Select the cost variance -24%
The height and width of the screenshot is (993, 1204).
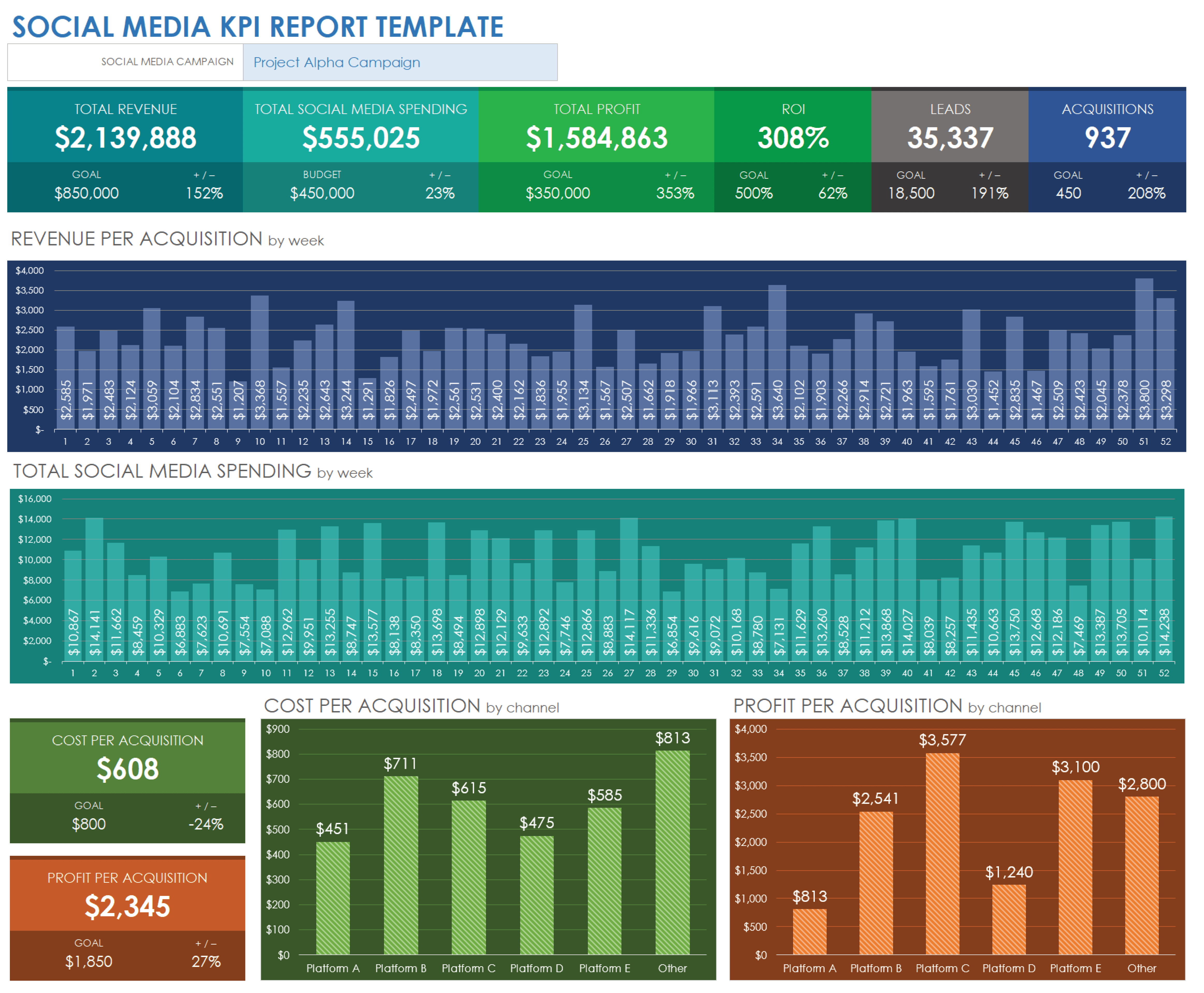[x=206, y=824]
